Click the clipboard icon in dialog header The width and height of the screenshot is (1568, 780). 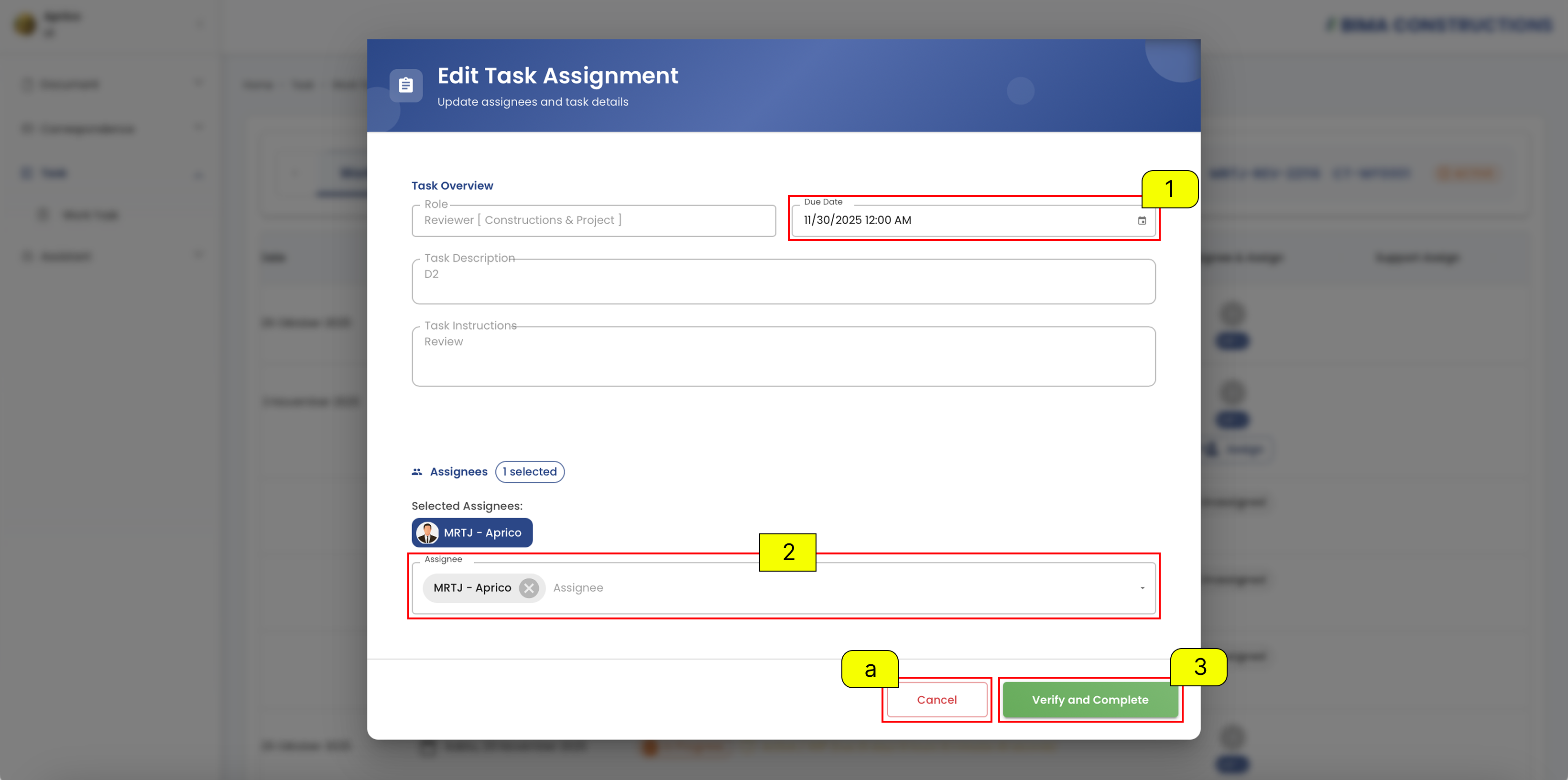click(x=406, y=85)
